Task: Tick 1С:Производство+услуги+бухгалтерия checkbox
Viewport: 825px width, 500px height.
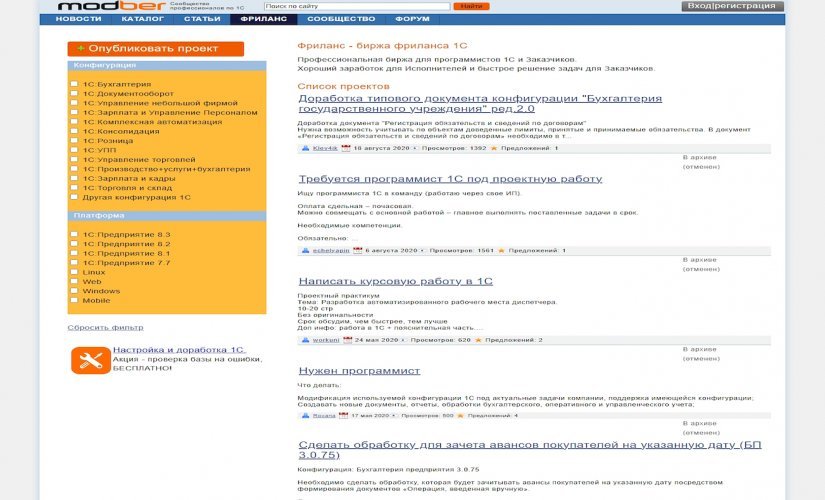Action: coord(74,169)
